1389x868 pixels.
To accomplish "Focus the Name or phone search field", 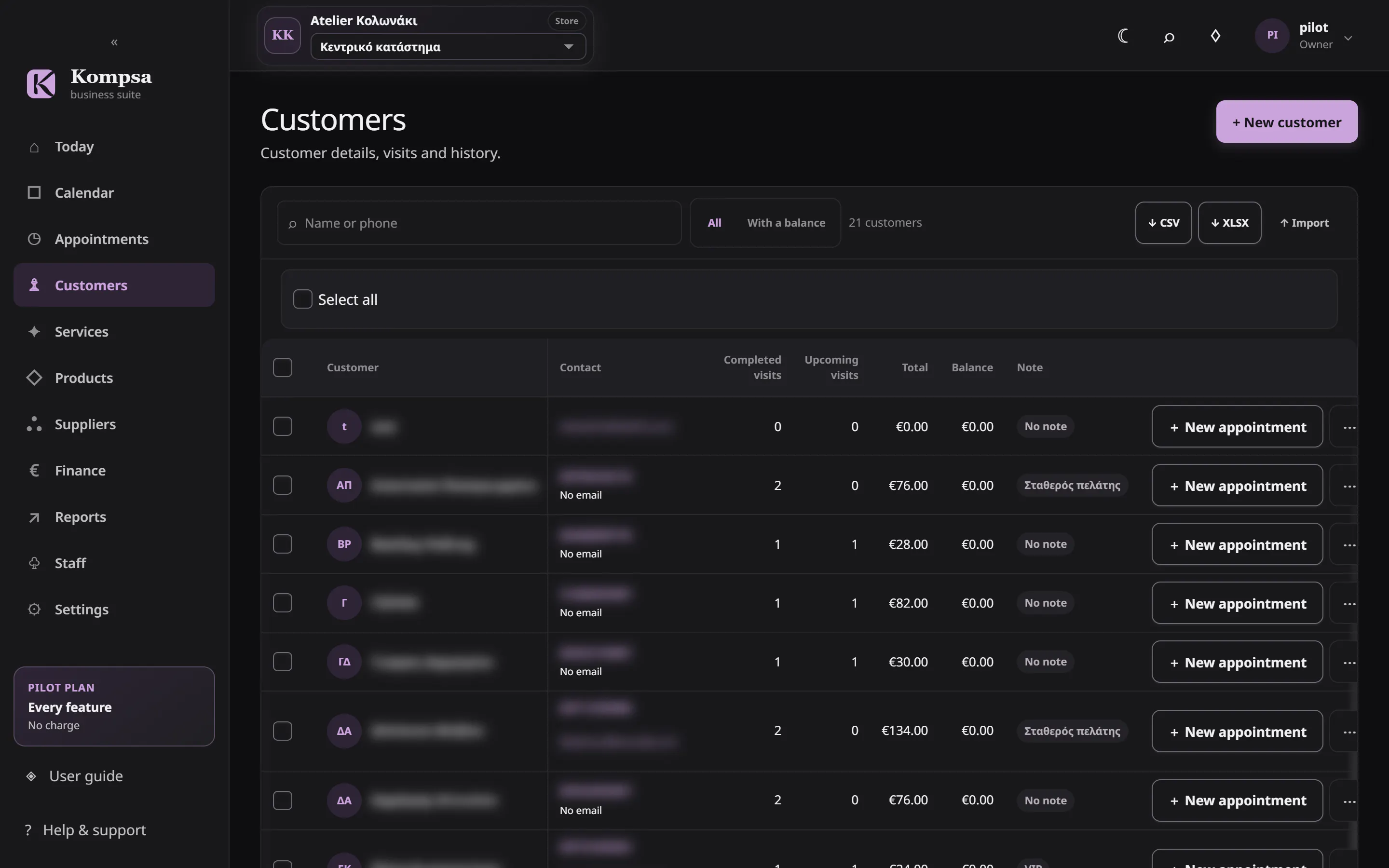I will tap(479, 223).
